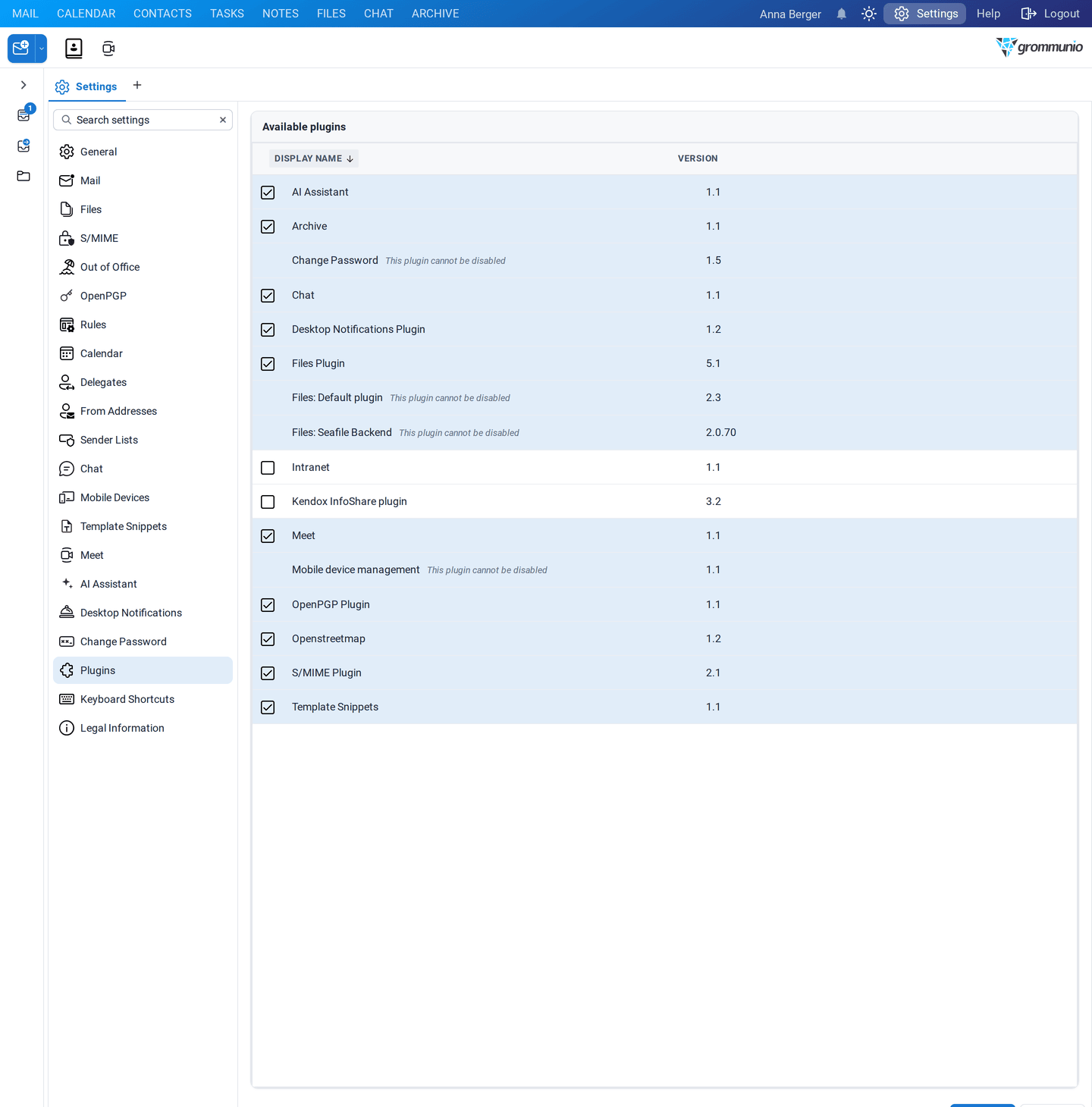Select OpenPGP settings category

[143, 296]
